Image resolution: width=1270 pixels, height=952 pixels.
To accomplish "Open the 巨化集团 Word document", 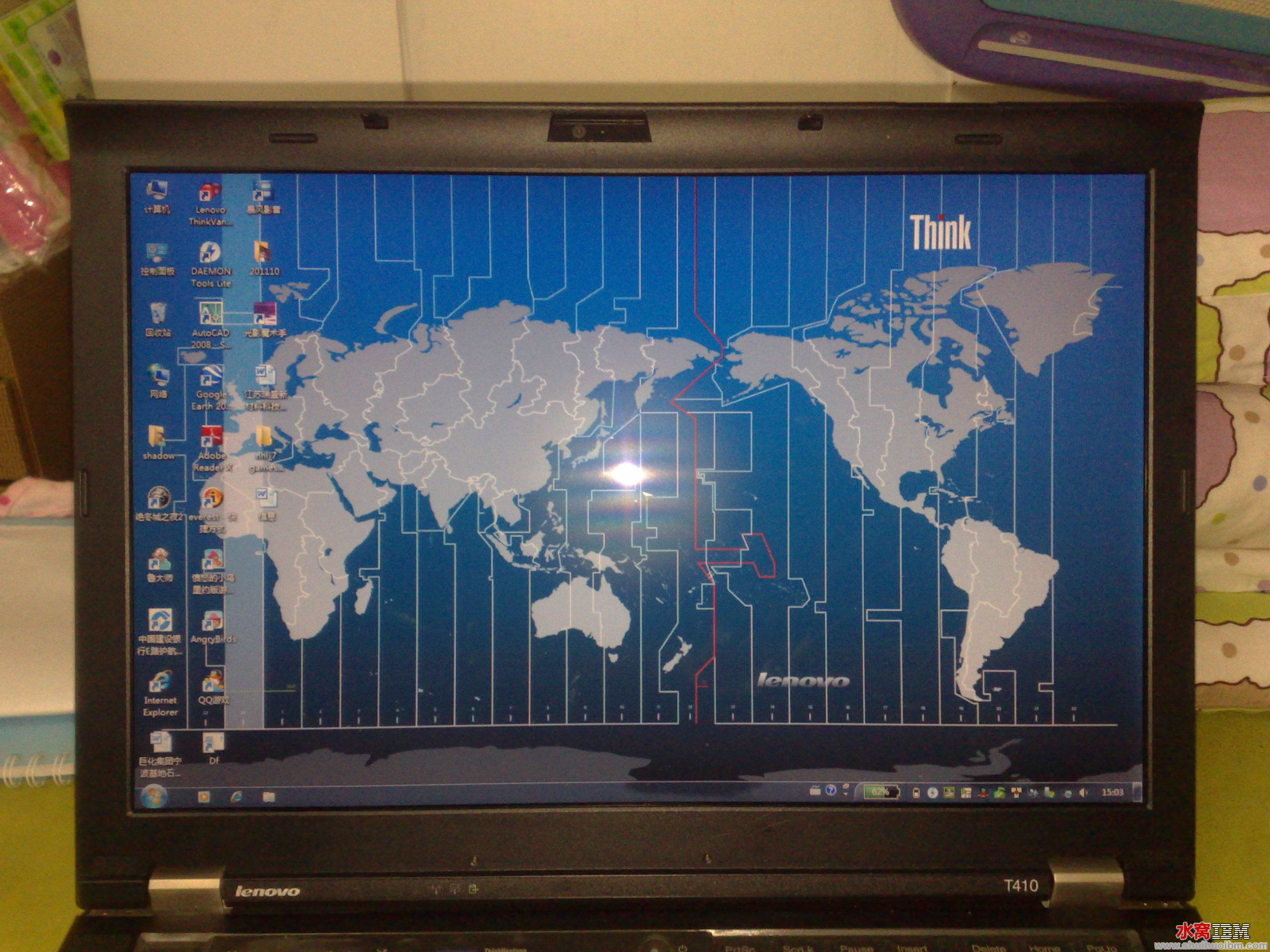I will click(160, 755).
